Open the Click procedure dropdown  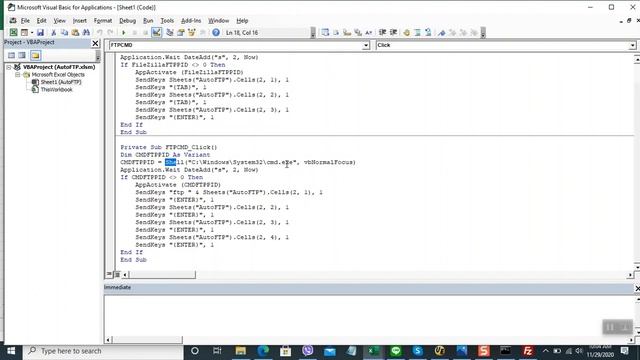pyautogui.click(x=632, y=45)
